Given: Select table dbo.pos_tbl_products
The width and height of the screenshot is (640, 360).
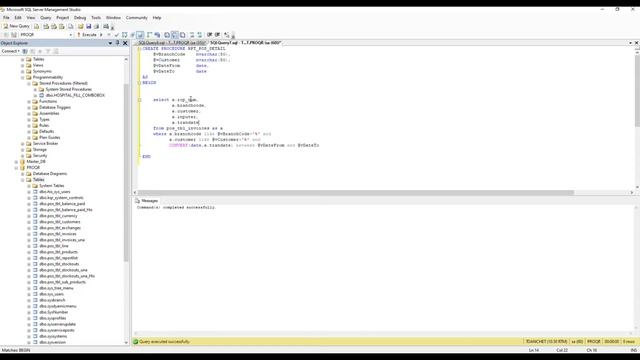Looking at the screenshot, I should click(x=58, y=252).
